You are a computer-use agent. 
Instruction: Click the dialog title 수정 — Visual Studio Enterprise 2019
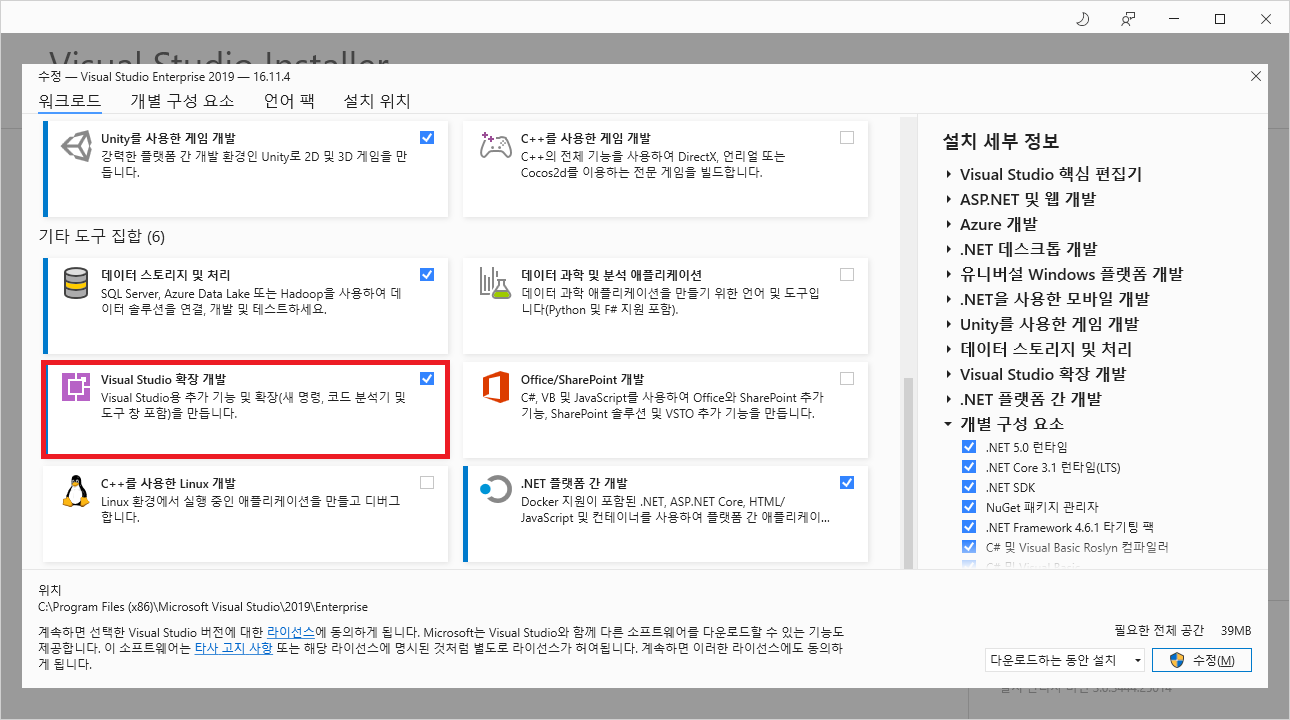[x=164, y=76]
